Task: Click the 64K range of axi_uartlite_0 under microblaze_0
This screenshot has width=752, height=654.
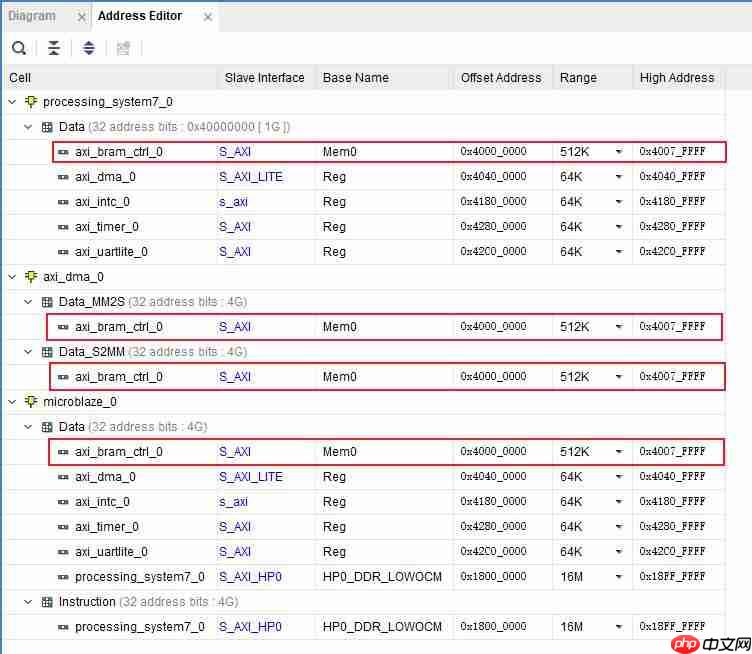Action: [571, 552]
